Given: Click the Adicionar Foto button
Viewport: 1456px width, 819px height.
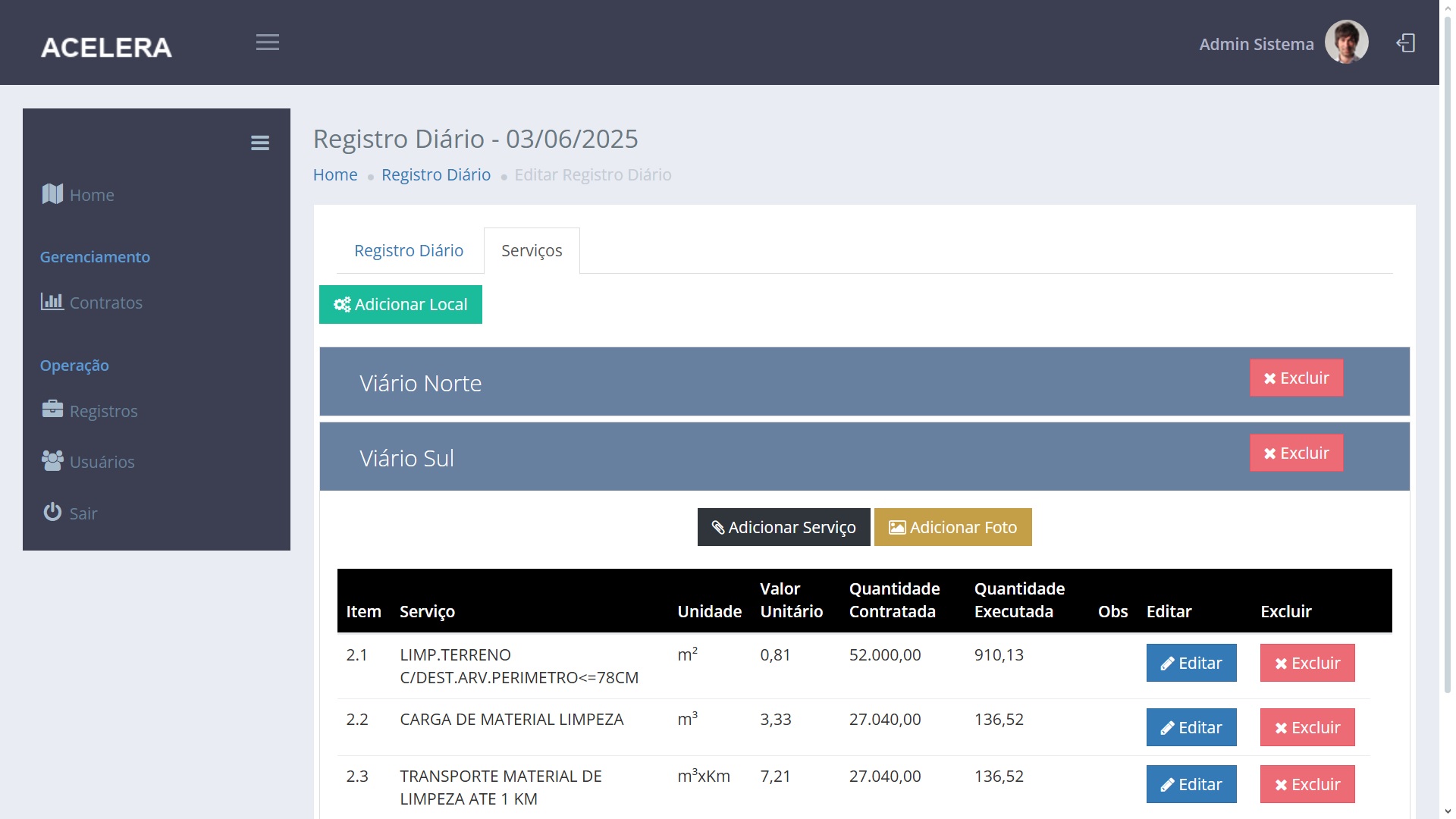Looking at the screenshot, I should click(x=952, y=527).
